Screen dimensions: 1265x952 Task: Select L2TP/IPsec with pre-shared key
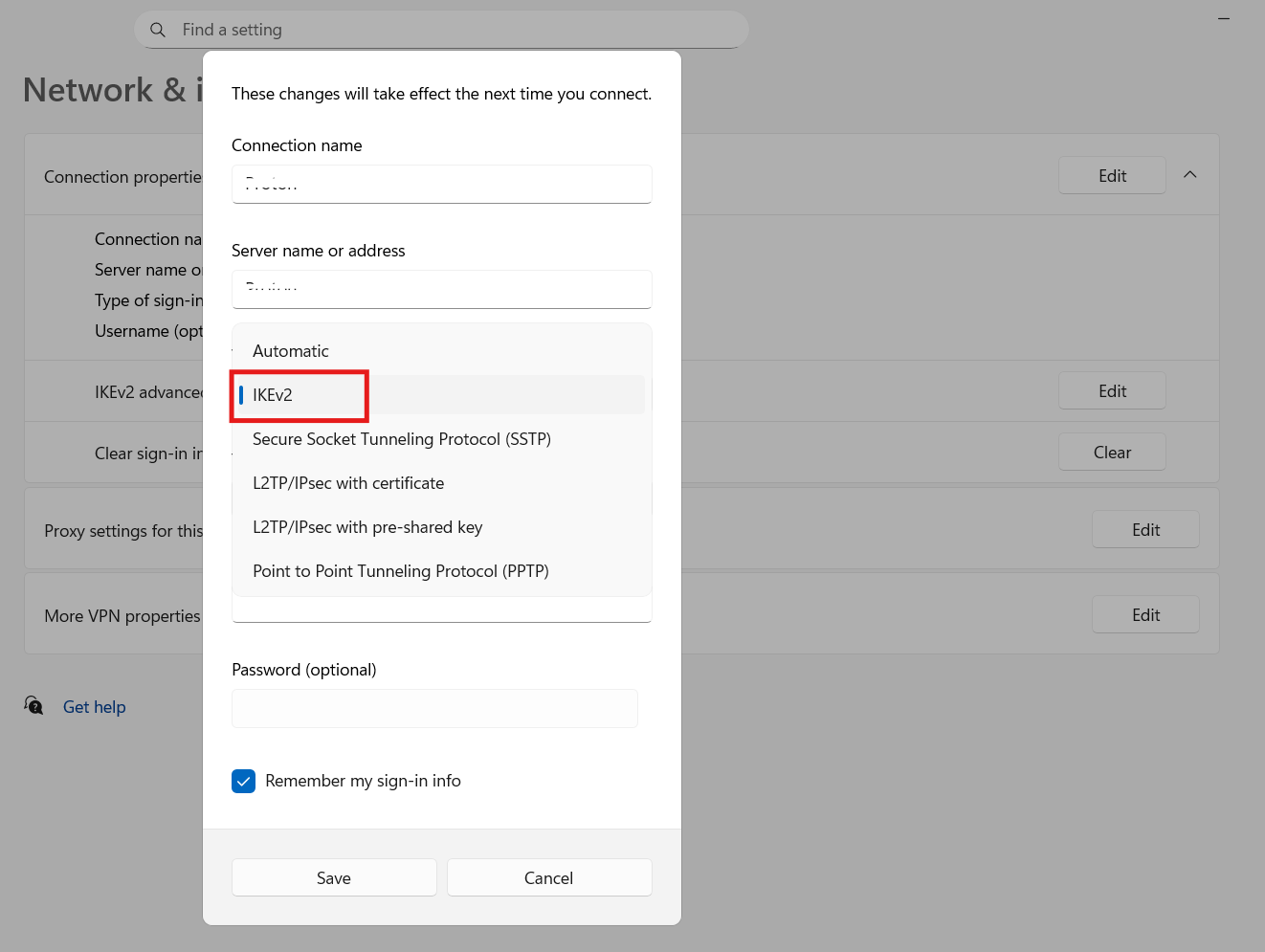pos(367,526)
